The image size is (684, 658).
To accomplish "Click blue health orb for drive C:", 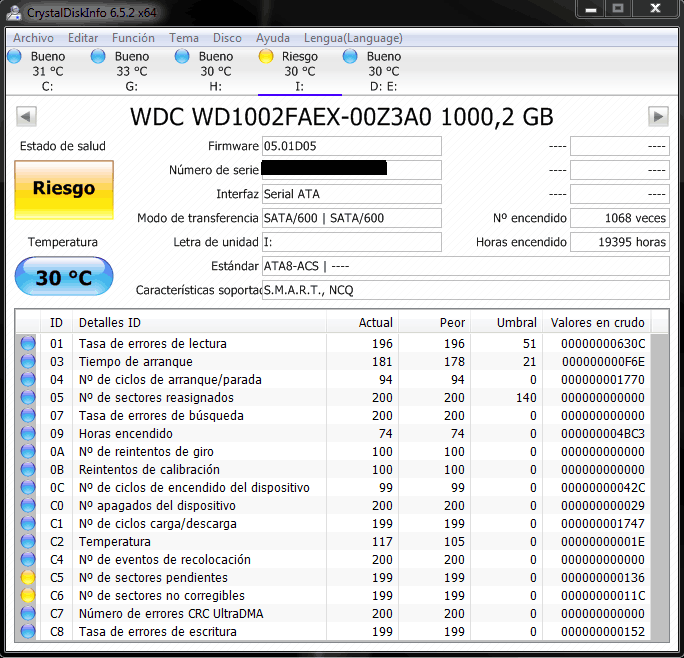I will click(14, 56).
